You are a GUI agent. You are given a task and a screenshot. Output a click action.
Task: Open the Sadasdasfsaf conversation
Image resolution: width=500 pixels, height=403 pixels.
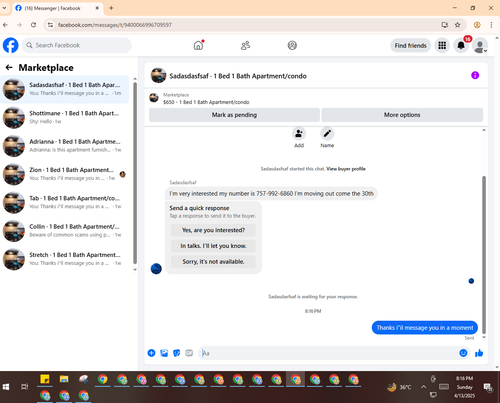click(x=65, y=89)
